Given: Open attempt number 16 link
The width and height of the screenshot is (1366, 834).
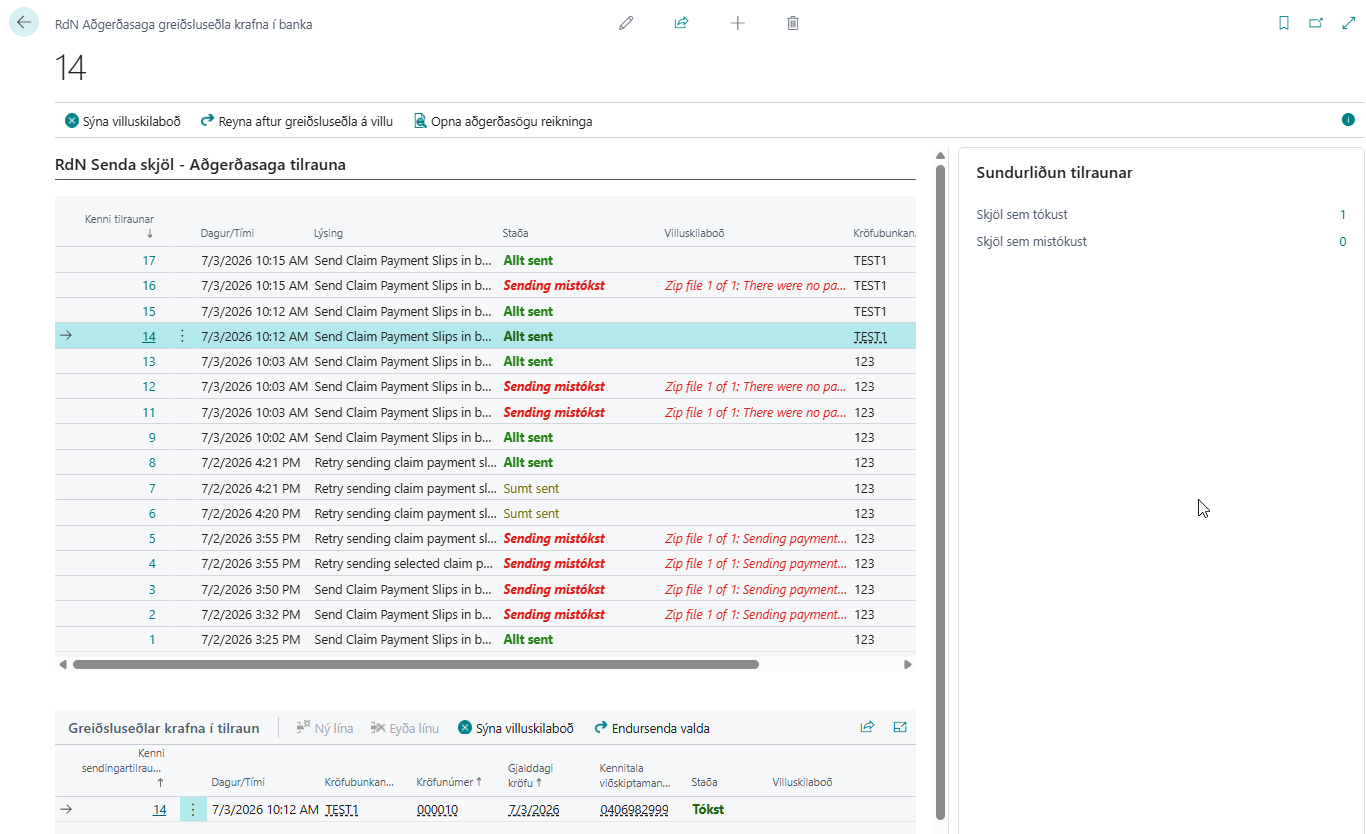Looking at the screenshot, I should click(149, 286).
